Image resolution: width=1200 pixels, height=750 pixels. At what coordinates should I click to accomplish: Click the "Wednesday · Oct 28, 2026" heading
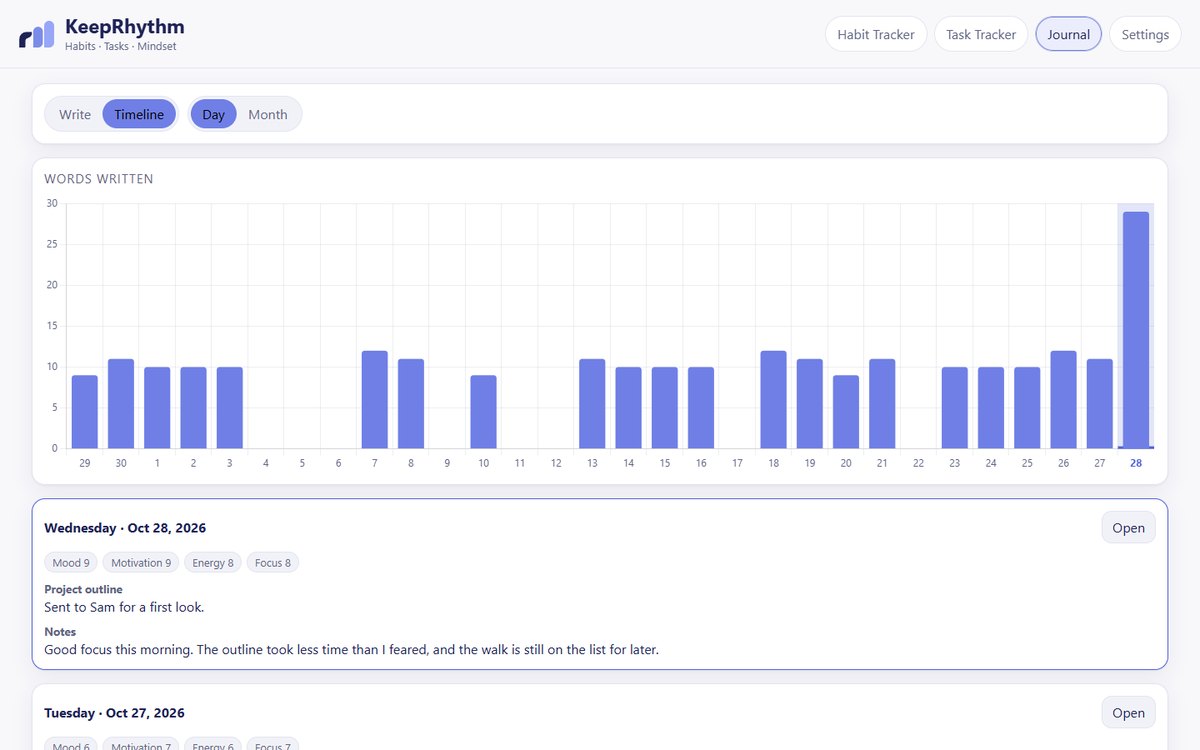[125, 528]
